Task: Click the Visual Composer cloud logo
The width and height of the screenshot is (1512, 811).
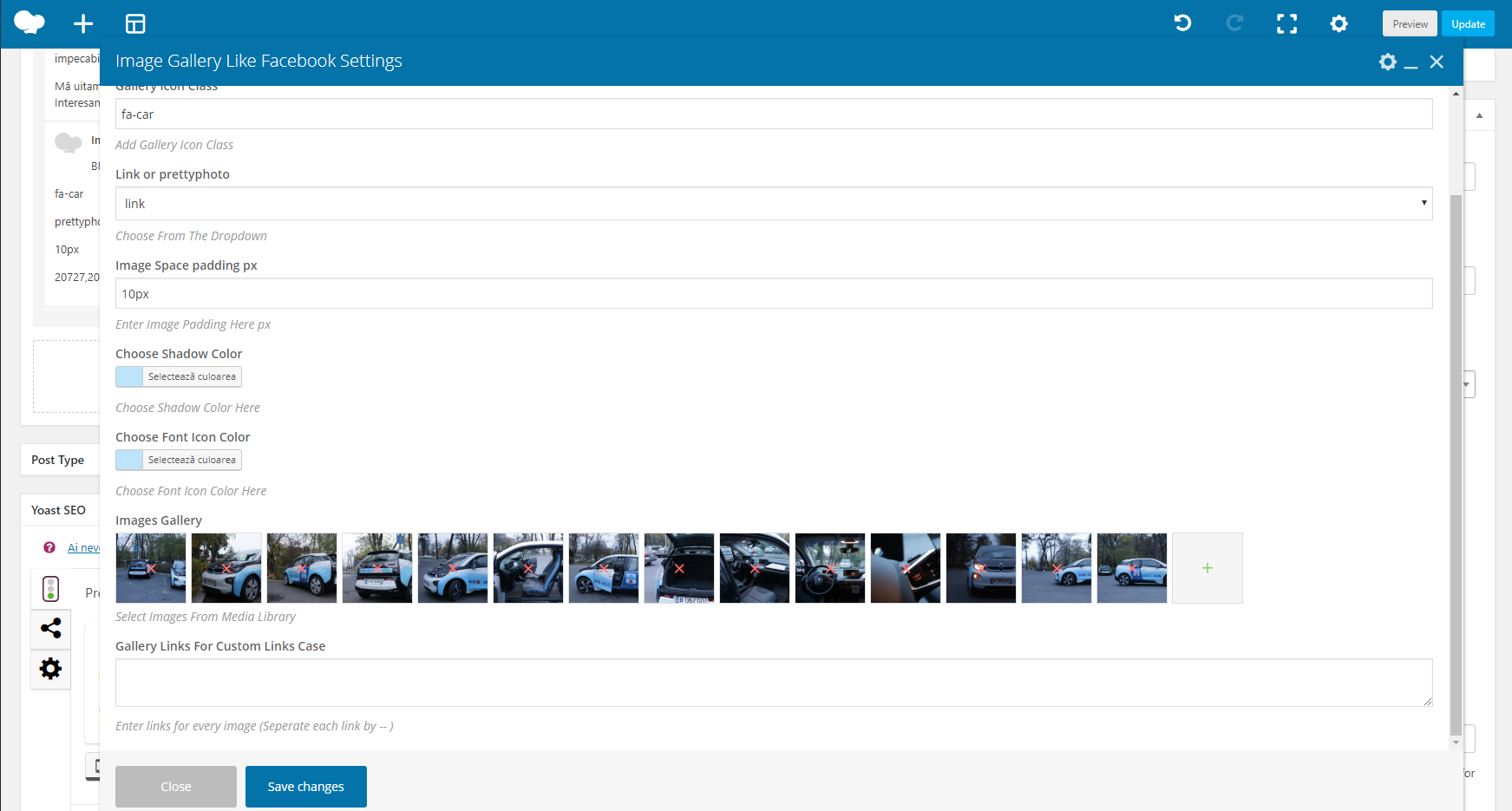Action: point(29,23)
